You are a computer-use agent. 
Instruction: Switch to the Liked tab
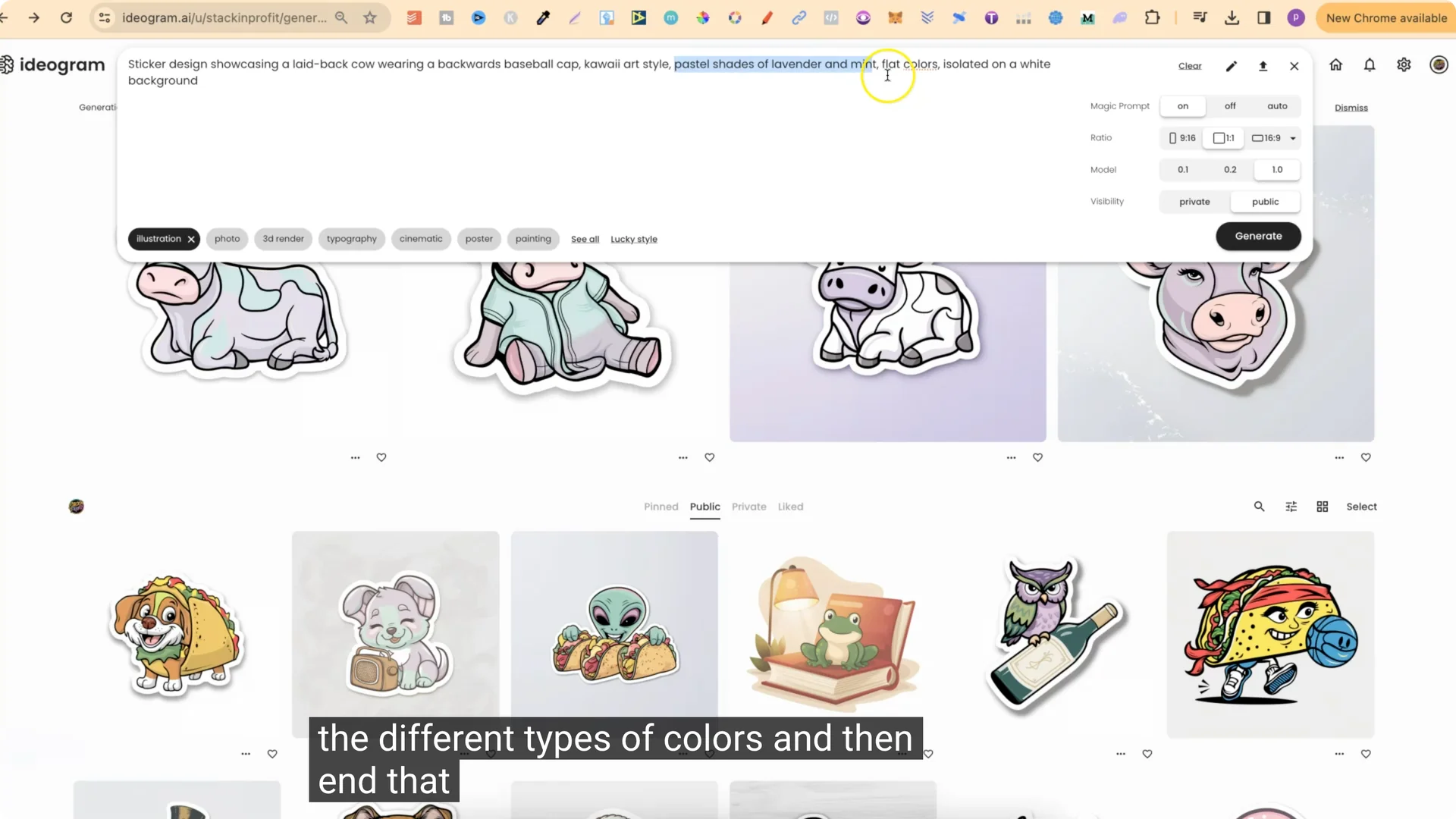790,507
